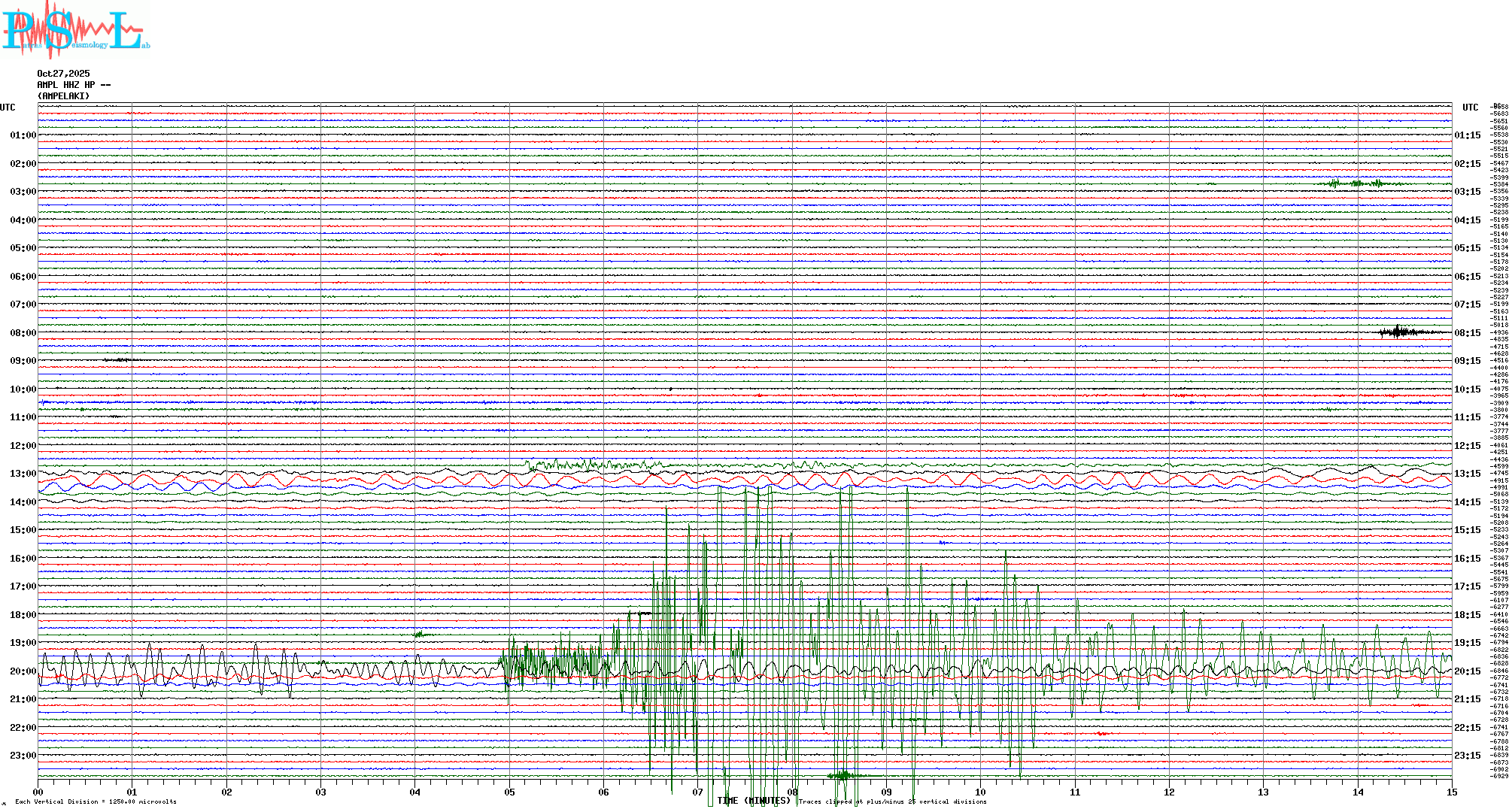Image resolution: width=1512 pixels, height=812 pixels.
Task: Select the 20:00 hour label on left axis
Action: pos(23,671)
